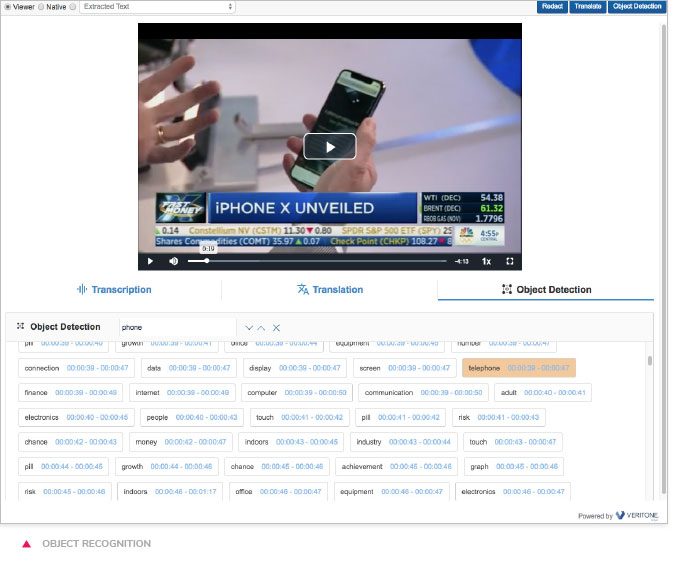Viewport: 700px width, 569px height.
Task: Click the outer page vertical scrollbar
Action: point(664,259)
